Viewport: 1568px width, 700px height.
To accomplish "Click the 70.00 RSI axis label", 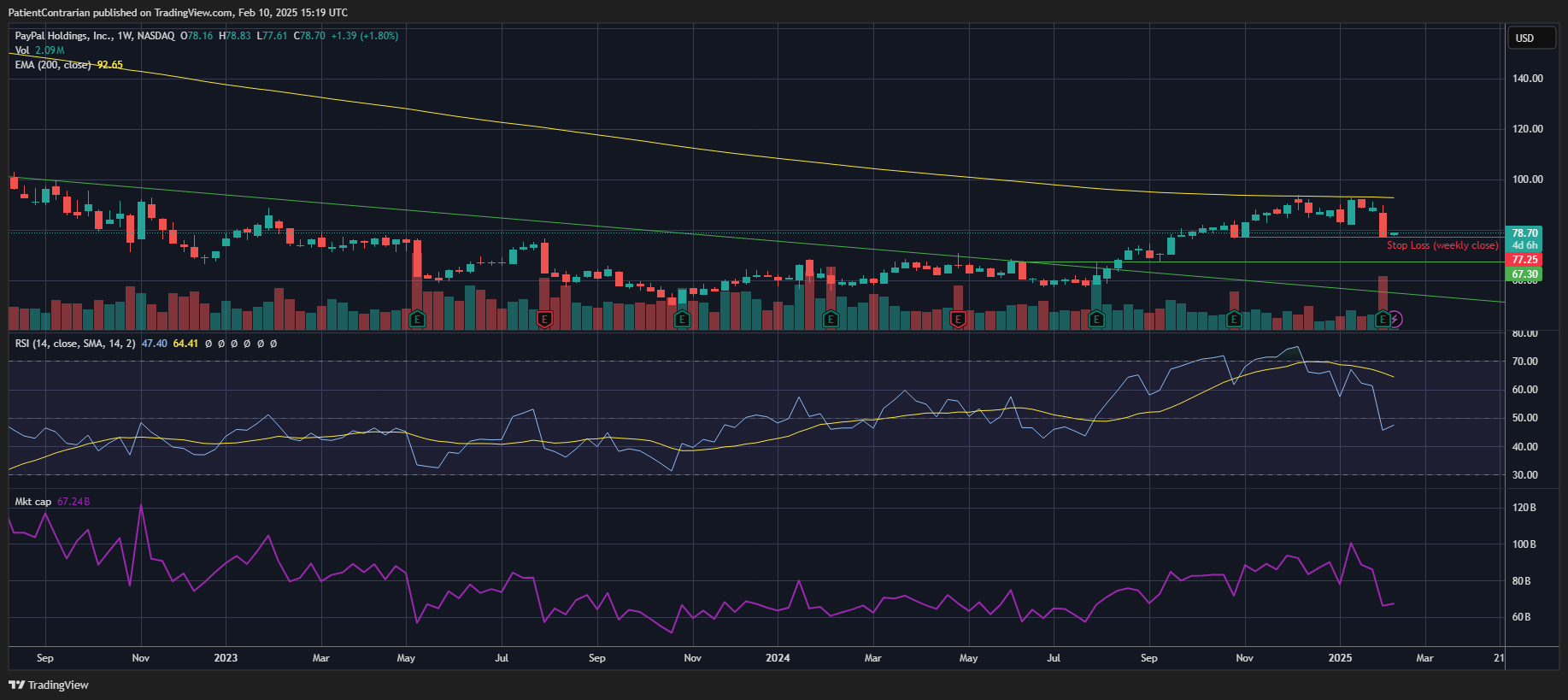I will click(1524, 362).
